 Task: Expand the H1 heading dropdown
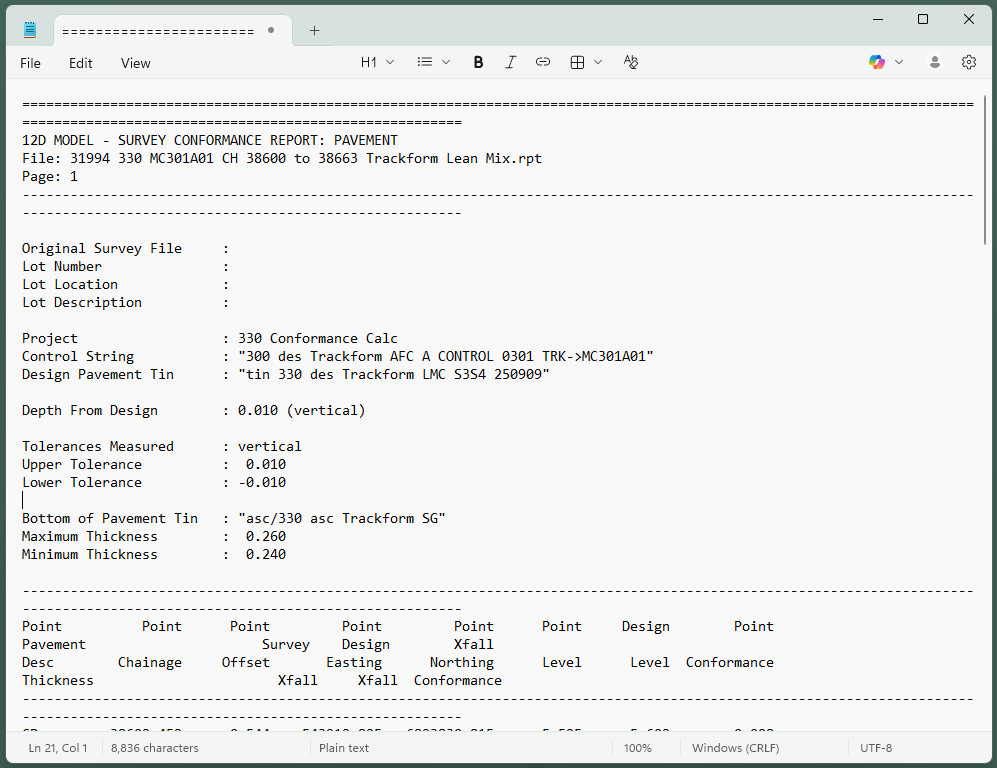pyautogui.click(x=377, y=62)
